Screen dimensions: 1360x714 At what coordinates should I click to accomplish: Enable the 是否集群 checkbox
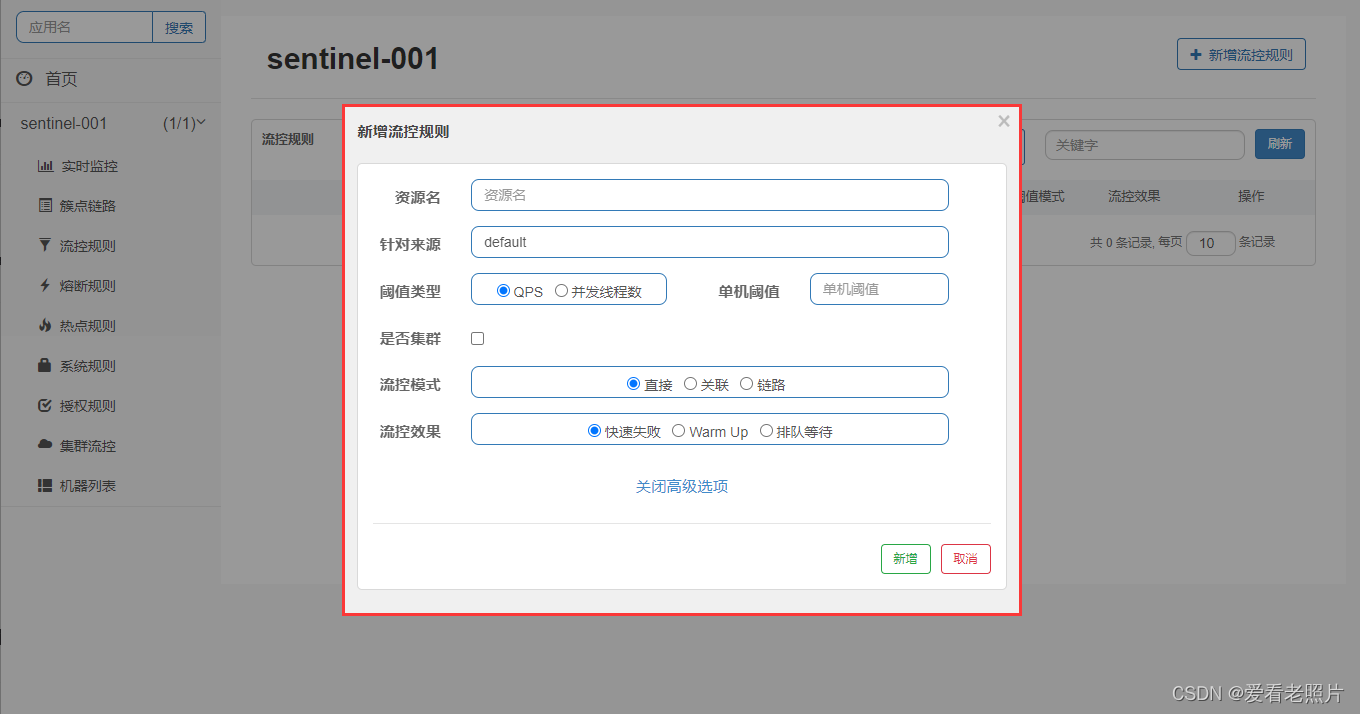point(477,338)
